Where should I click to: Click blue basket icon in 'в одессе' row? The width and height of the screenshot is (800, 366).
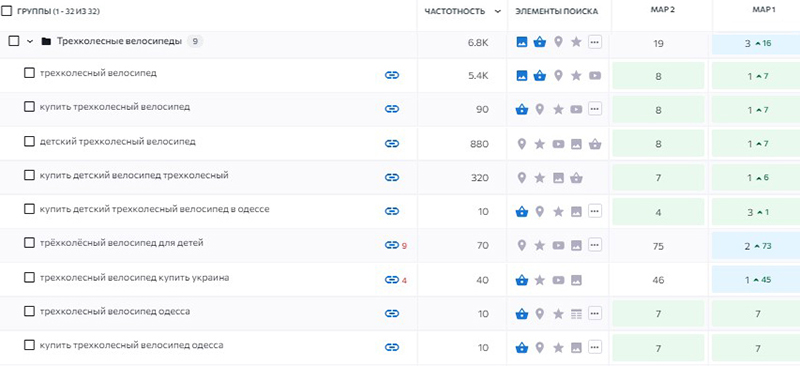tap(521, 211)
